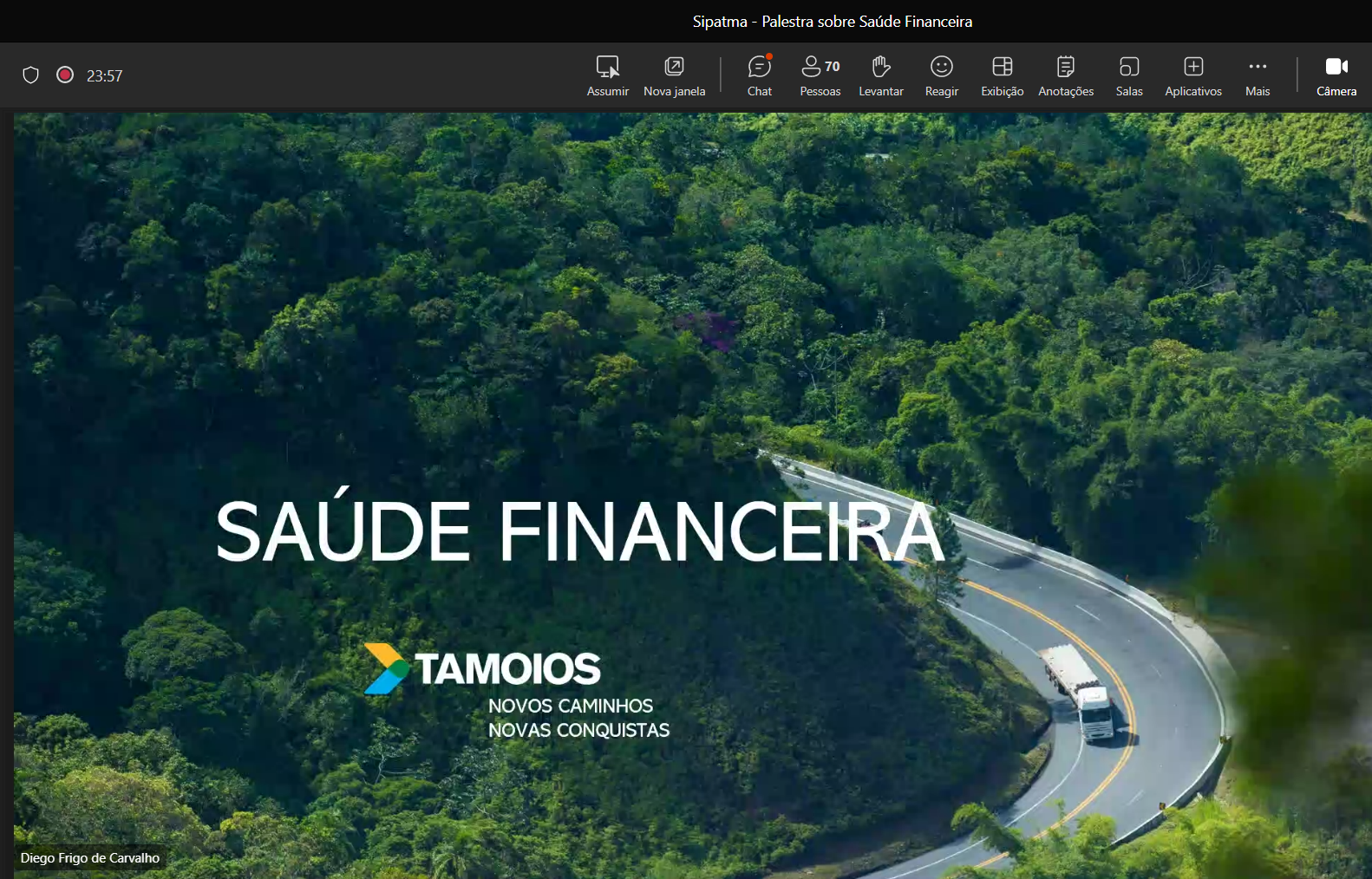
Task: Open the Exibição view options
Action: click(1002, 76)
